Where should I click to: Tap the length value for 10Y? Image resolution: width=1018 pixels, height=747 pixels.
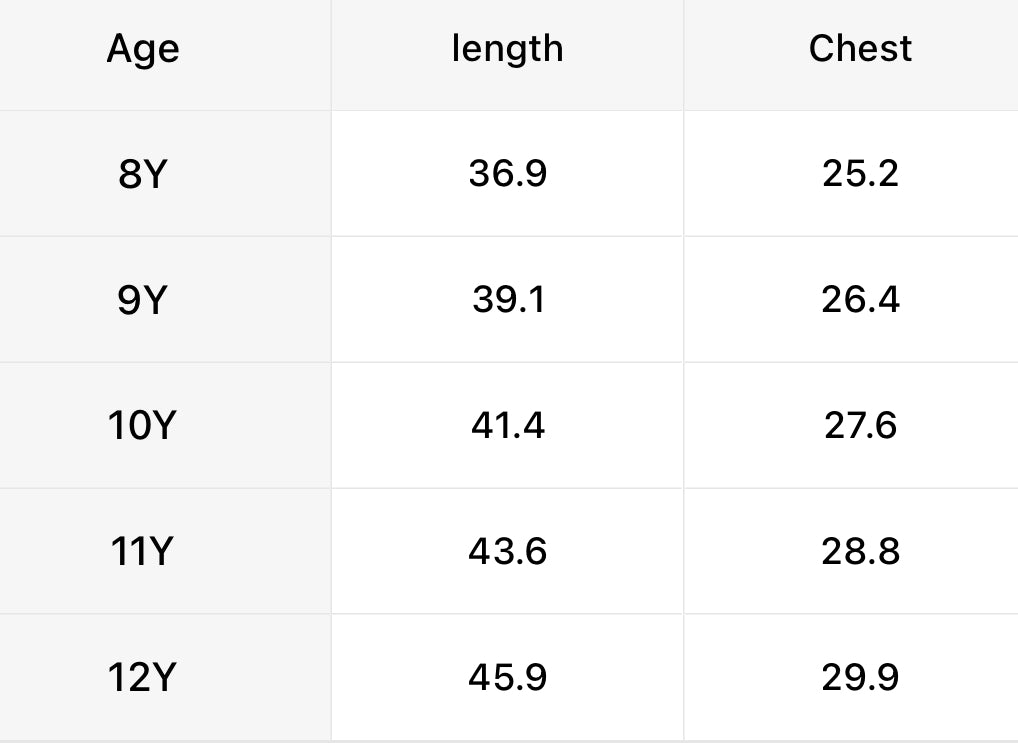pos(508,426)
